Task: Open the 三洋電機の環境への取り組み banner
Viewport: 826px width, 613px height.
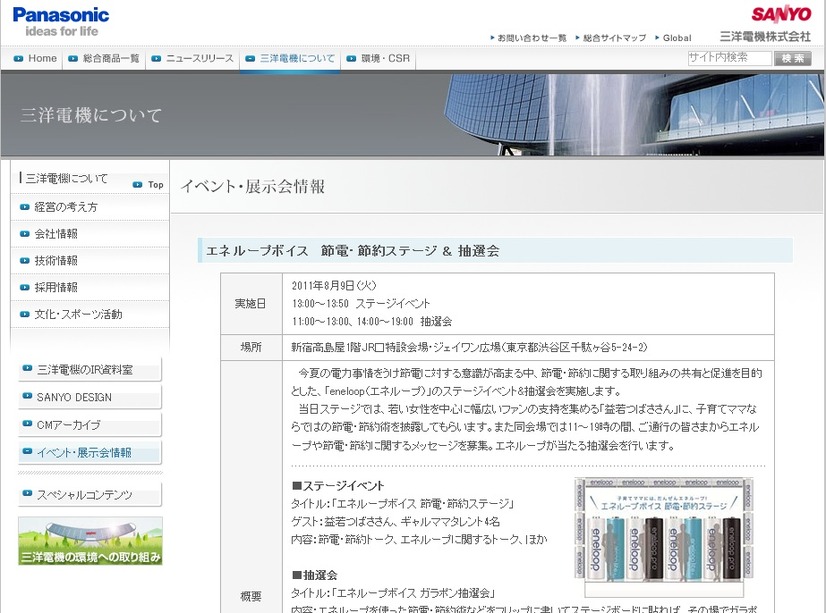Action: click(90, 541)
